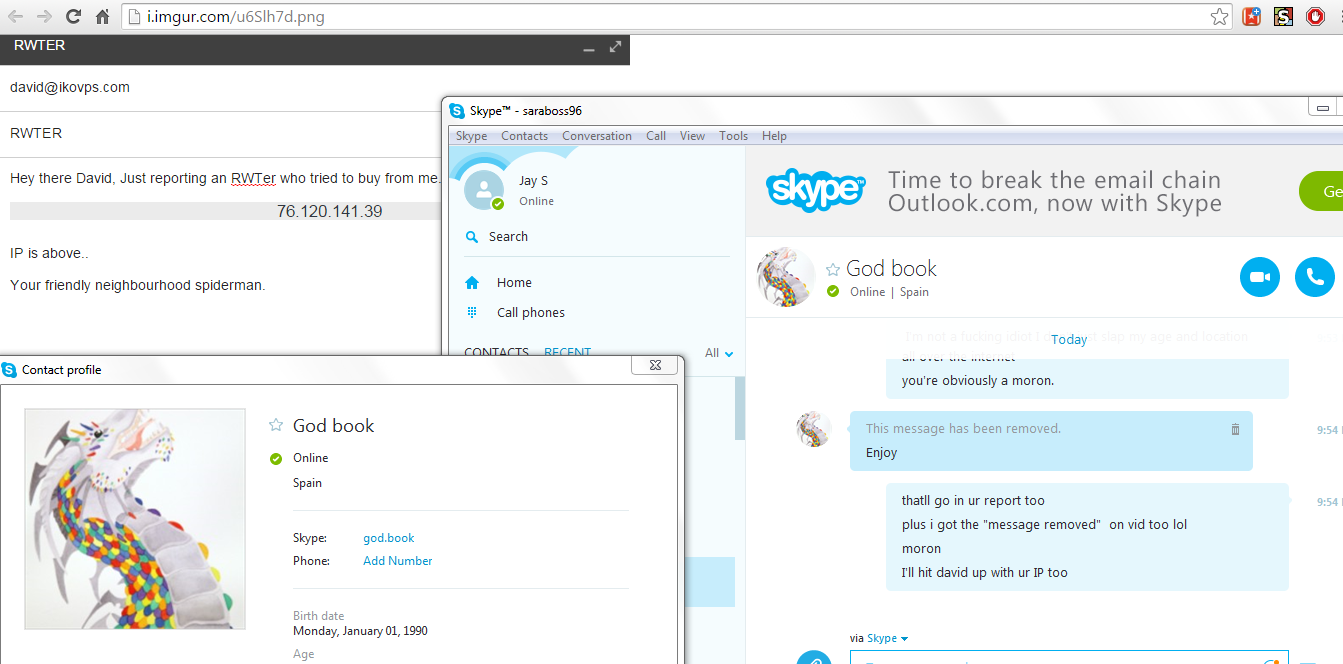The image size is (1343, 664).
Task: Expand the All contacts filter dropdown
Action: point(719,353)
